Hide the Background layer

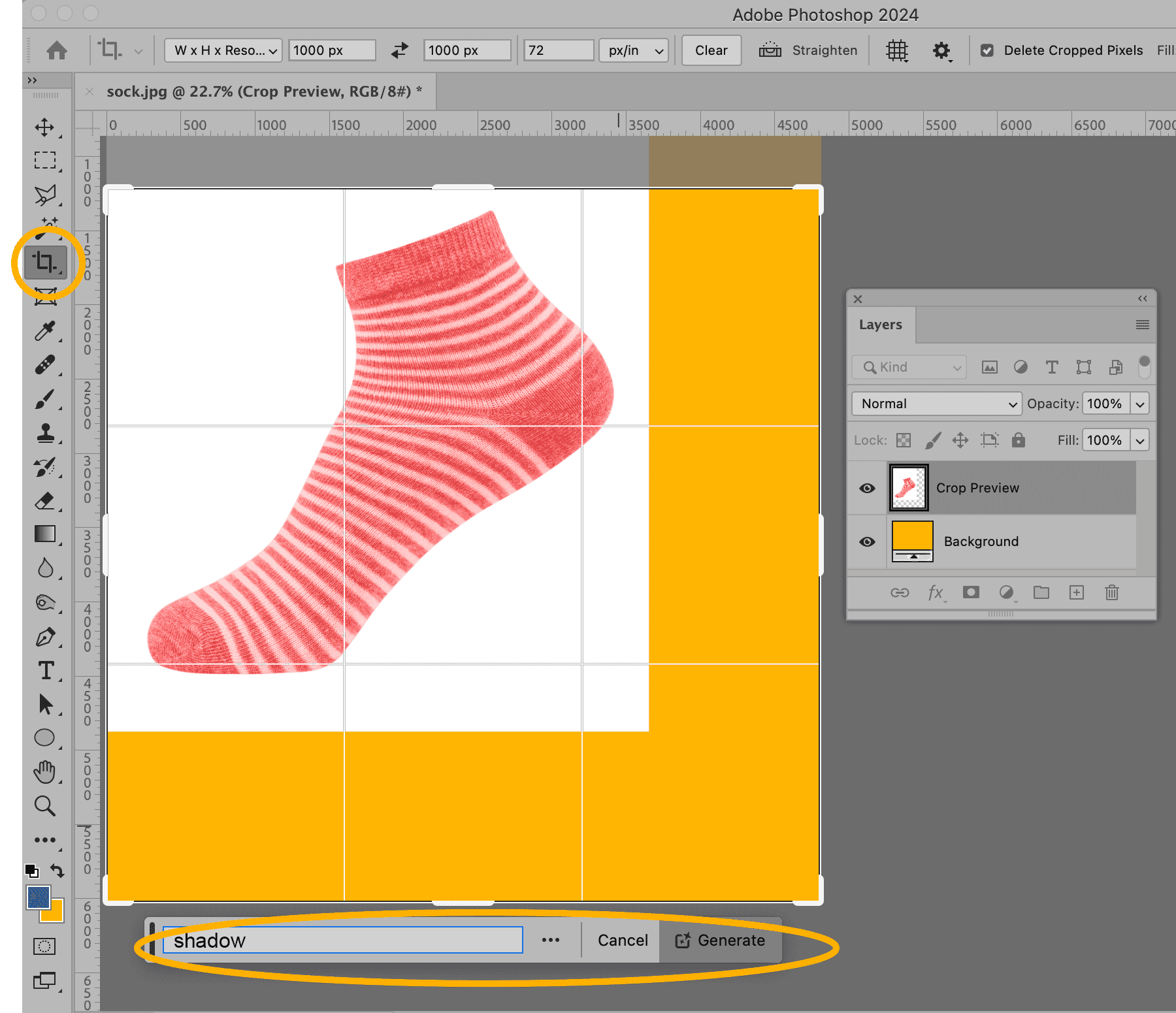click(x=867, y=541)
